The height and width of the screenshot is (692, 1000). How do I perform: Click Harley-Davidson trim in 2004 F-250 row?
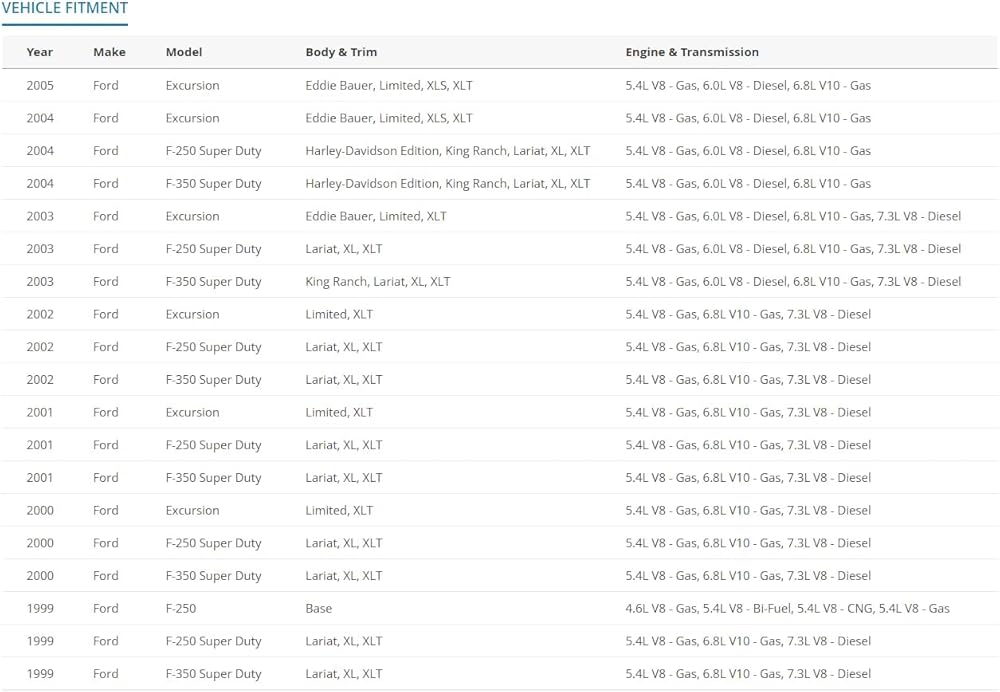pos(447,151)
